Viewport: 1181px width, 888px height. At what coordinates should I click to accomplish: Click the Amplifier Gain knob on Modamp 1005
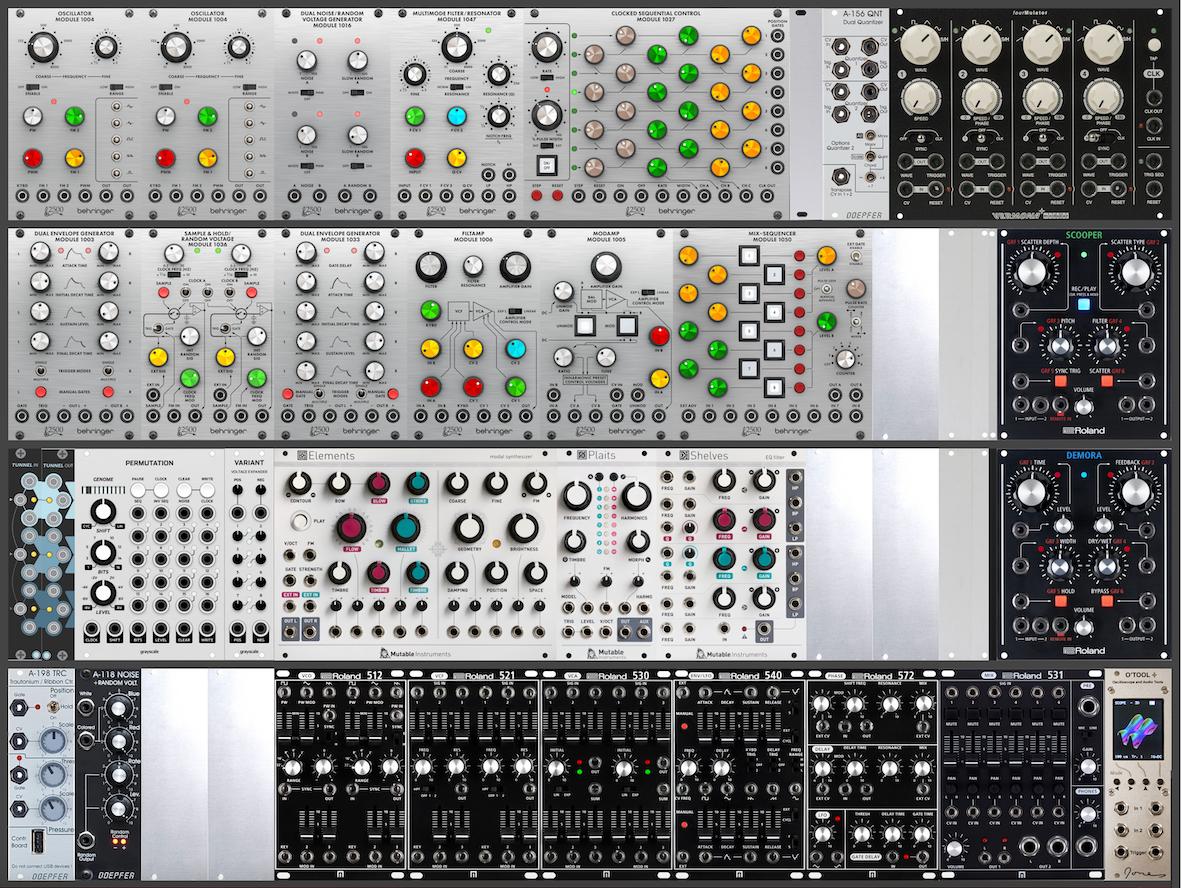coord(606,267)
